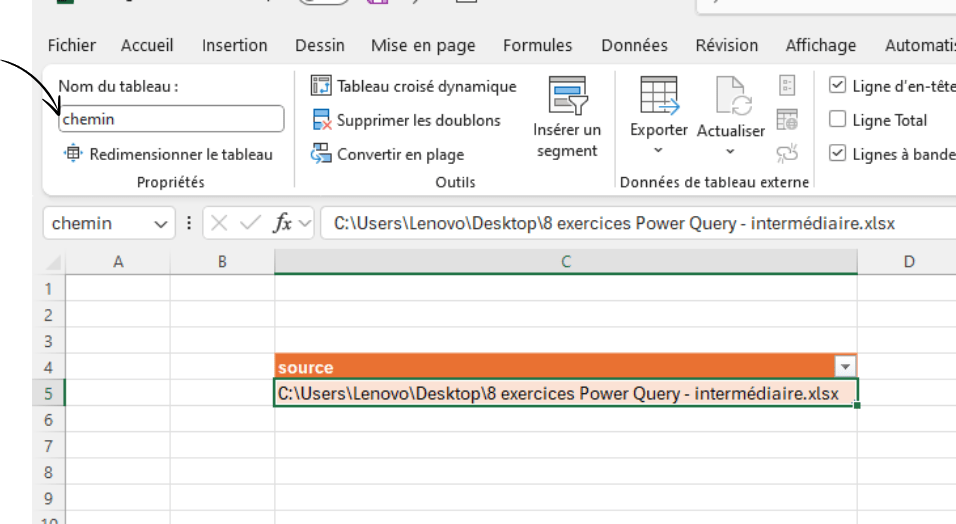Select column C header
956x524 pixels.
tap(566, 262)
